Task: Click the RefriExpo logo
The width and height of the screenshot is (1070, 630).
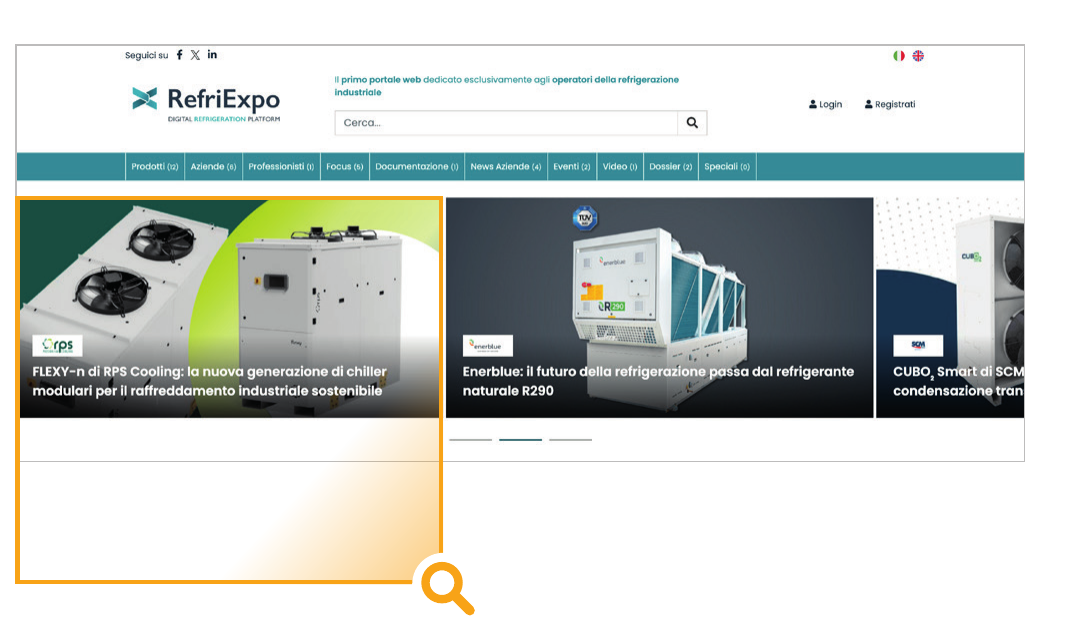Action: (205, 104)
